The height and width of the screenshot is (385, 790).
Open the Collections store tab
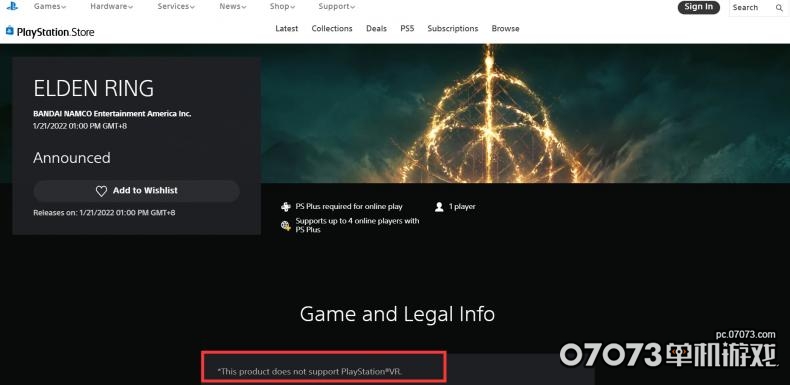[332, 29]
